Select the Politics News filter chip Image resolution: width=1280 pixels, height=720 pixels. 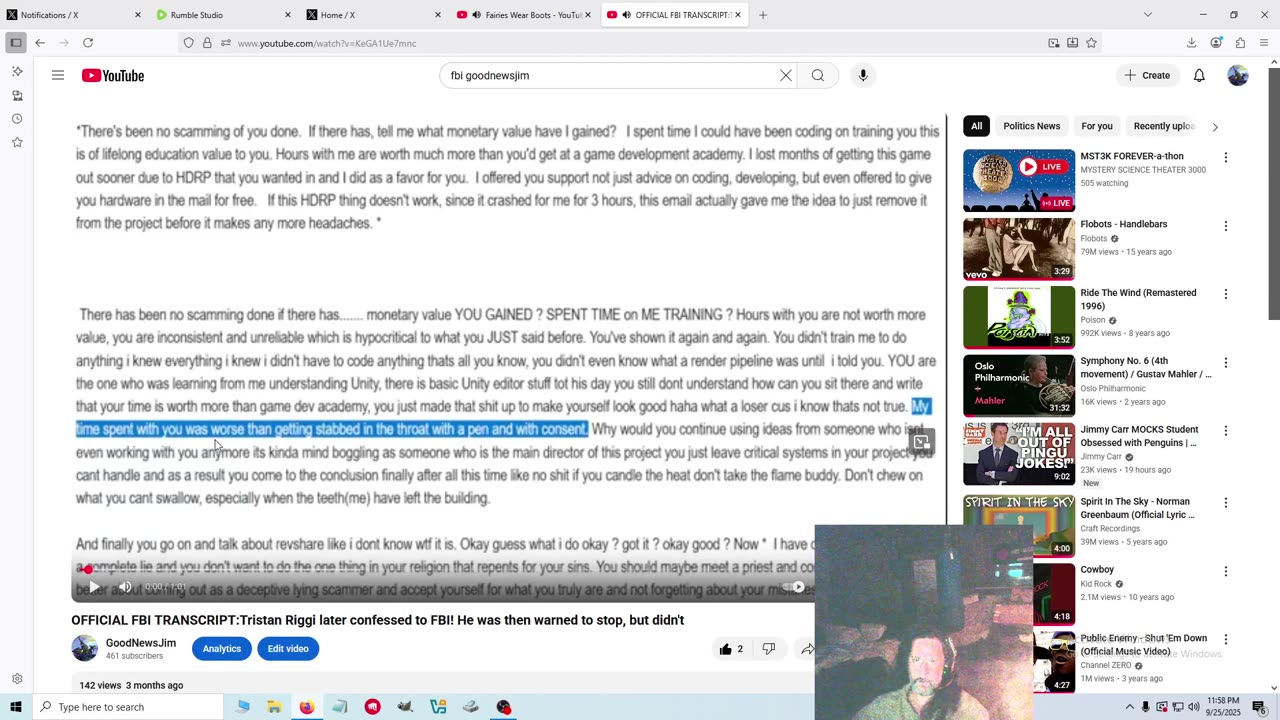pos(1031,126)
